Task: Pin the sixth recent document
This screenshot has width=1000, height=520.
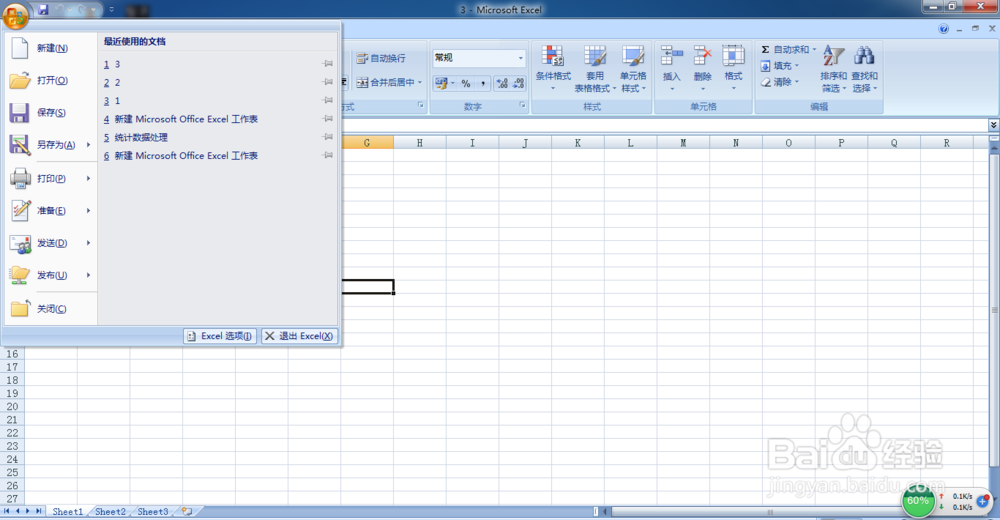Action: click(x=328, y=155)
